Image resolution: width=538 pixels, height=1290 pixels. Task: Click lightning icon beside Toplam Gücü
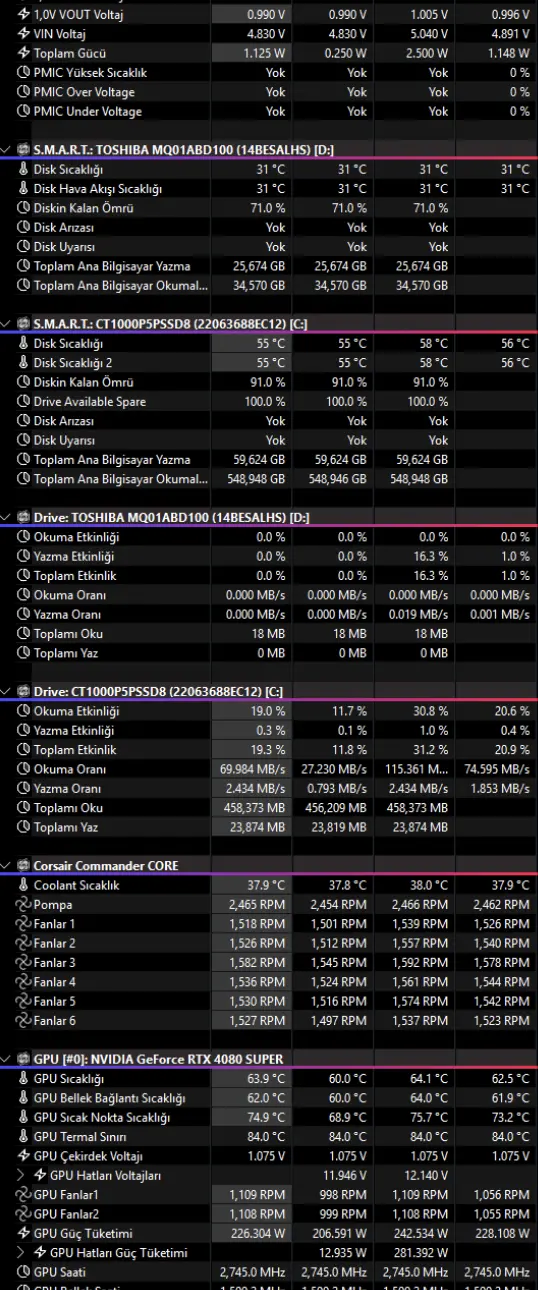[x=25, y=53]
